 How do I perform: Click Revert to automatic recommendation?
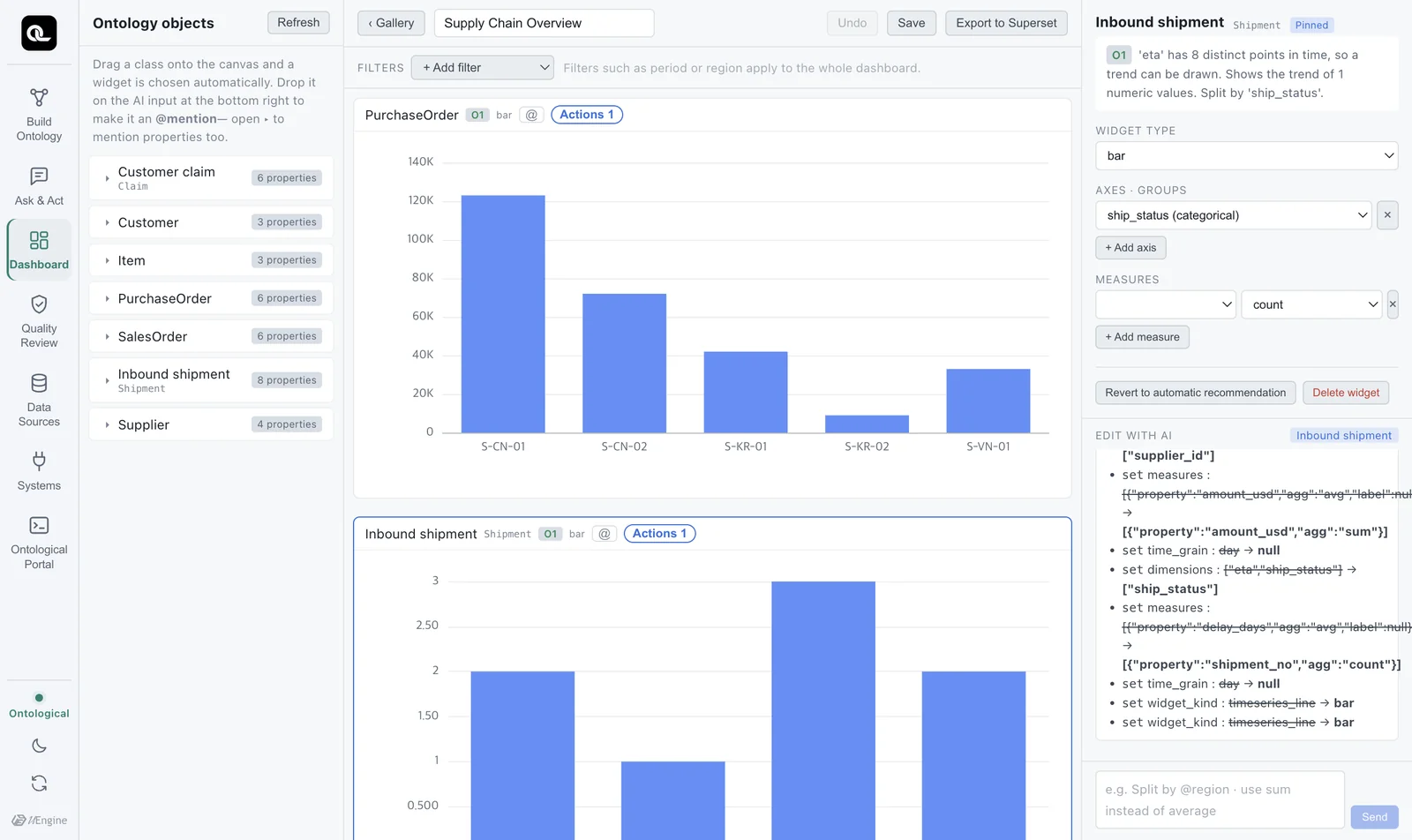[x=1196, y=393]
